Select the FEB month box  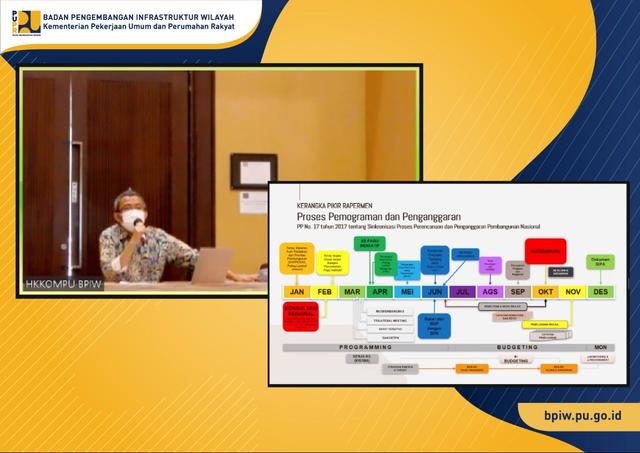coord(324,292)
